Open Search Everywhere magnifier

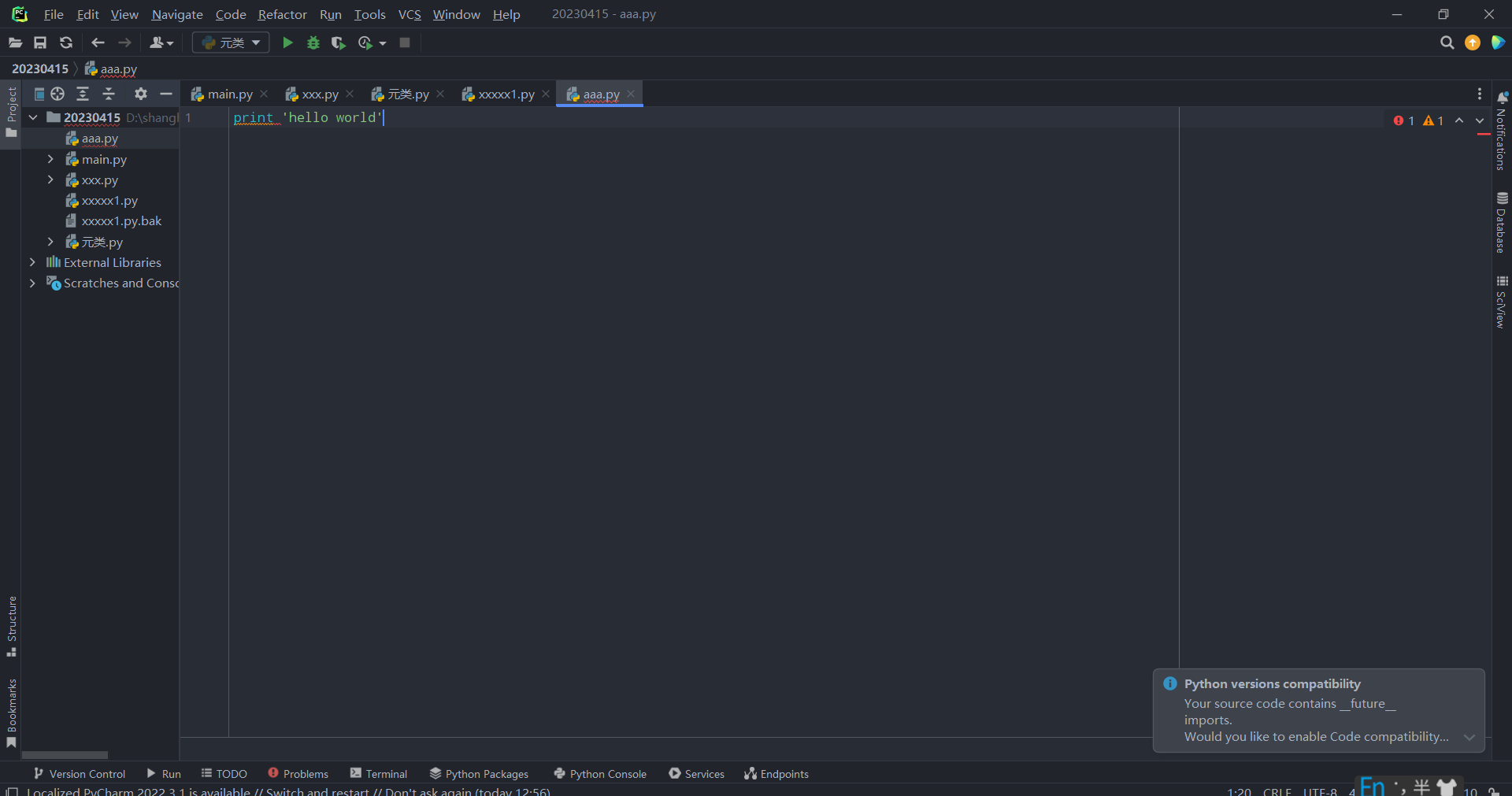coord(1447,43)
